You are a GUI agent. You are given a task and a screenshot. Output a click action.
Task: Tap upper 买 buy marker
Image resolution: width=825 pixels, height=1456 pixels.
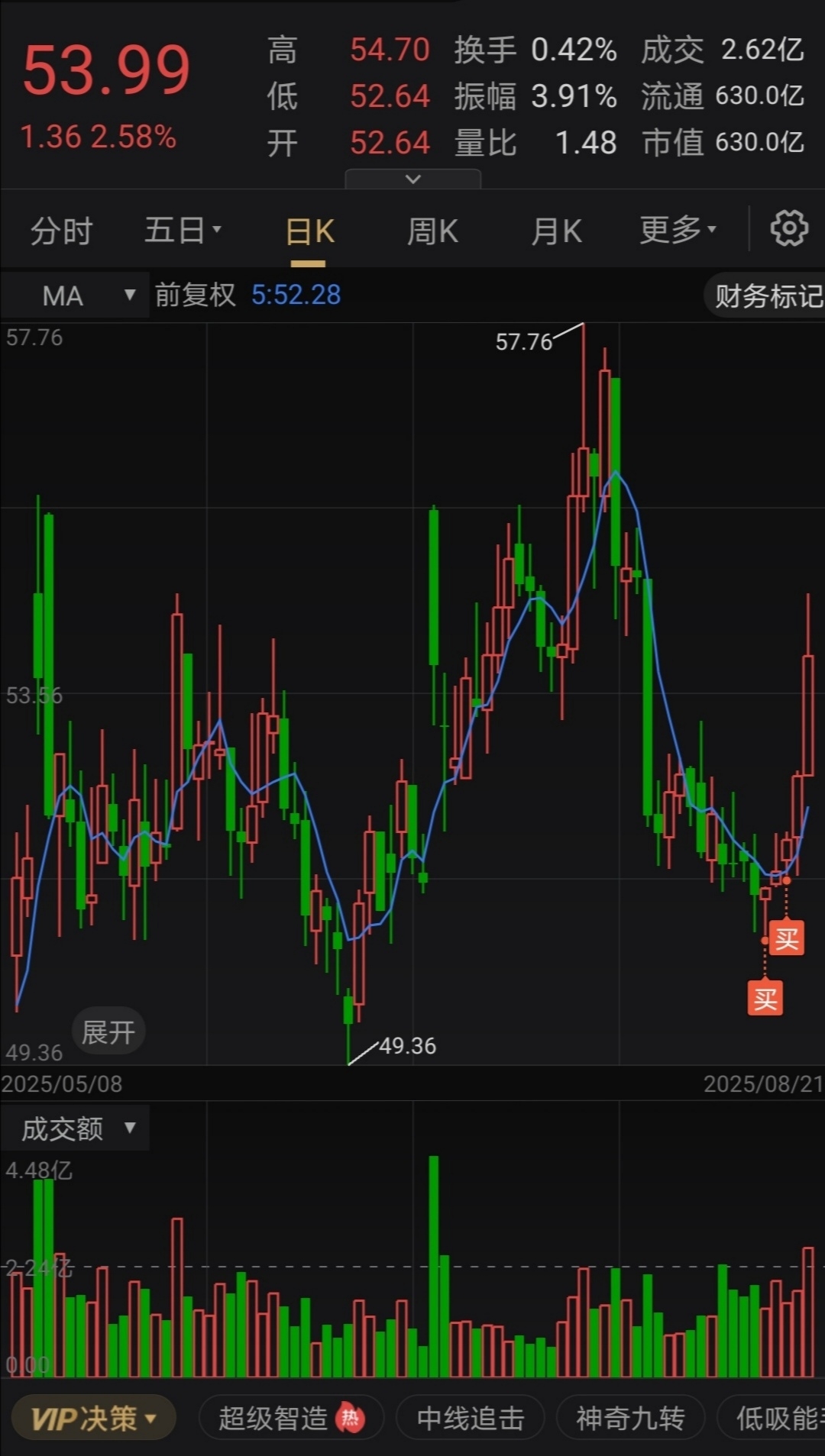pos(787,938)
